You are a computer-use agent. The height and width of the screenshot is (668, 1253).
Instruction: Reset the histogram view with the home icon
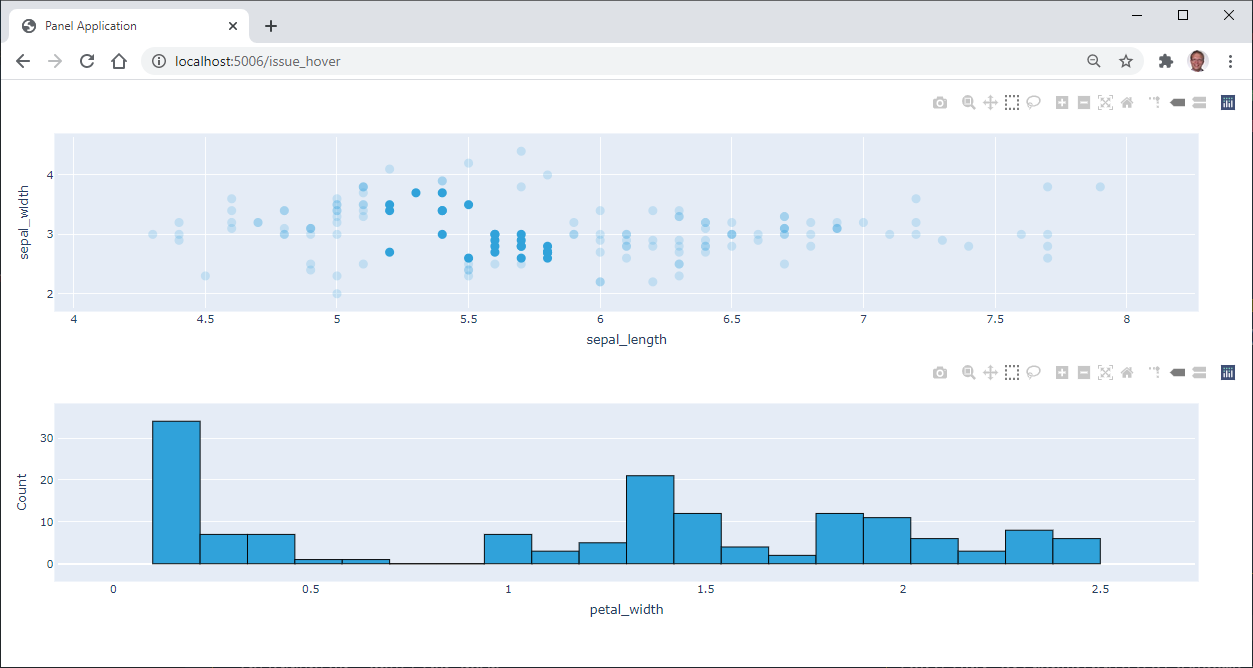pyautogui.click(x=1126, y=371)
